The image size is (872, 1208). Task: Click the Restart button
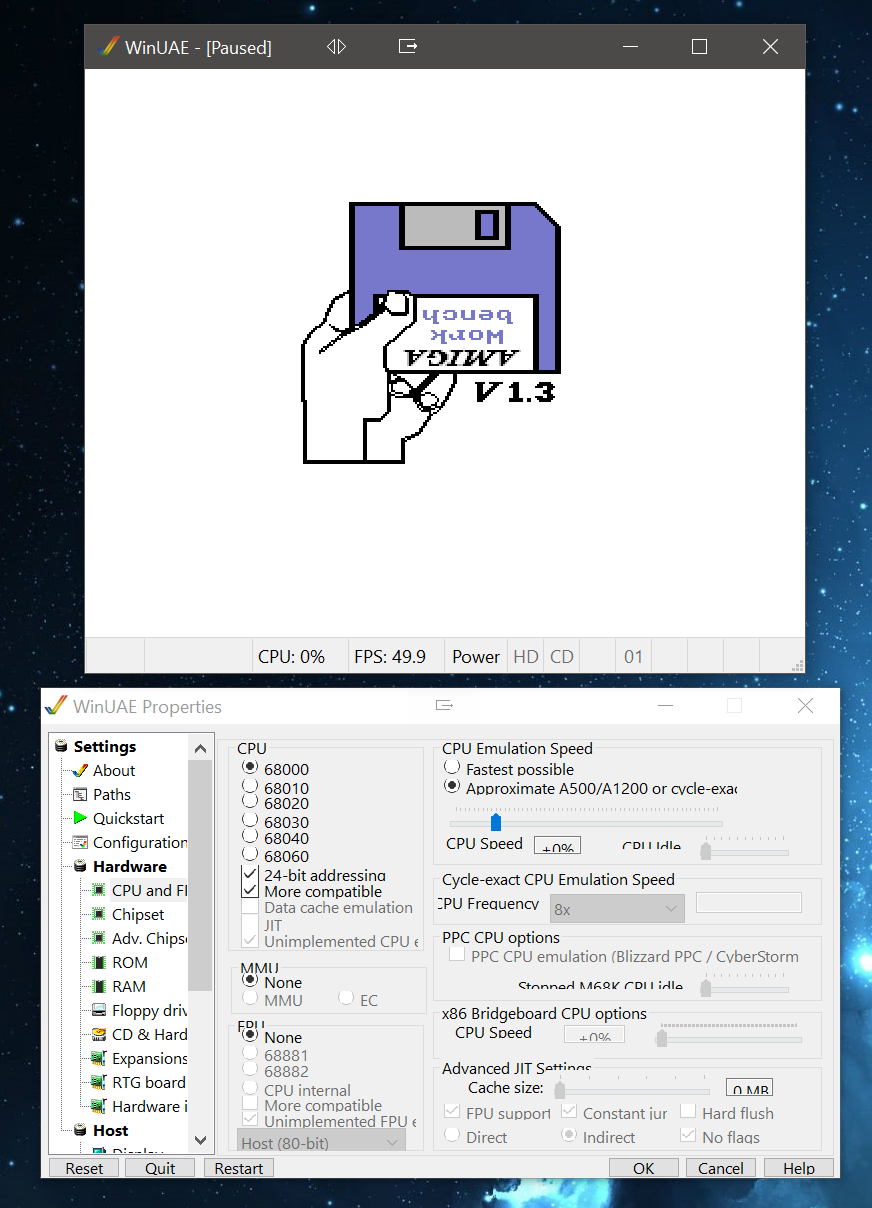pos(239,1167)
